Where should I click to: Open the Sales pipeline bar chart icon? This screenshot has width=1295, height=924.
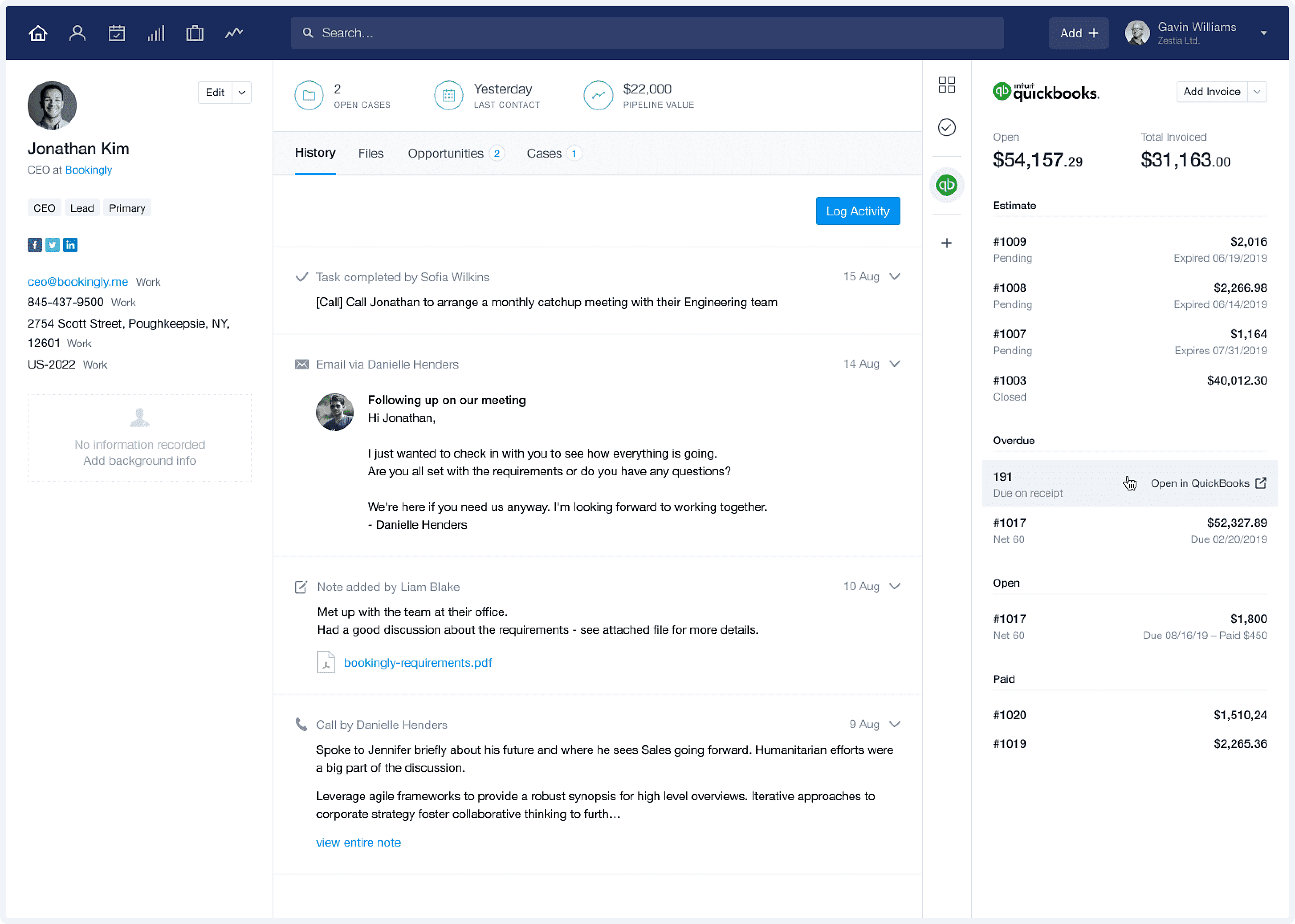click(x=155, y=33)
